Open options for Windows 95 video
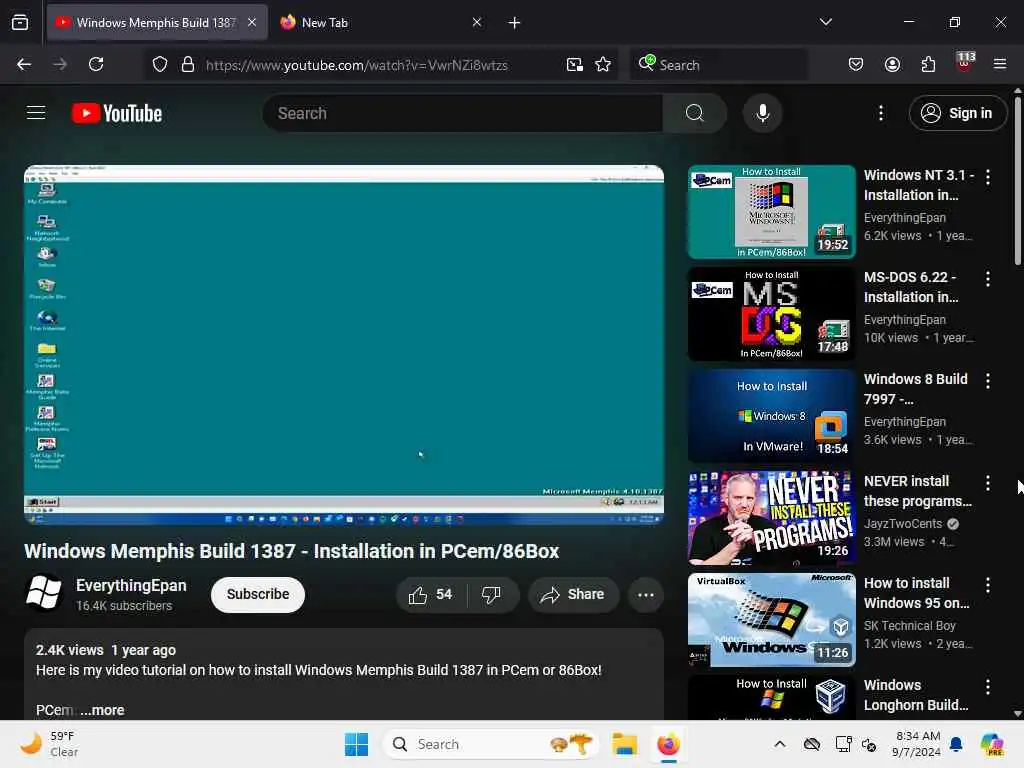This screenshot has height=768, width=1024. click(x=987, y=584)
